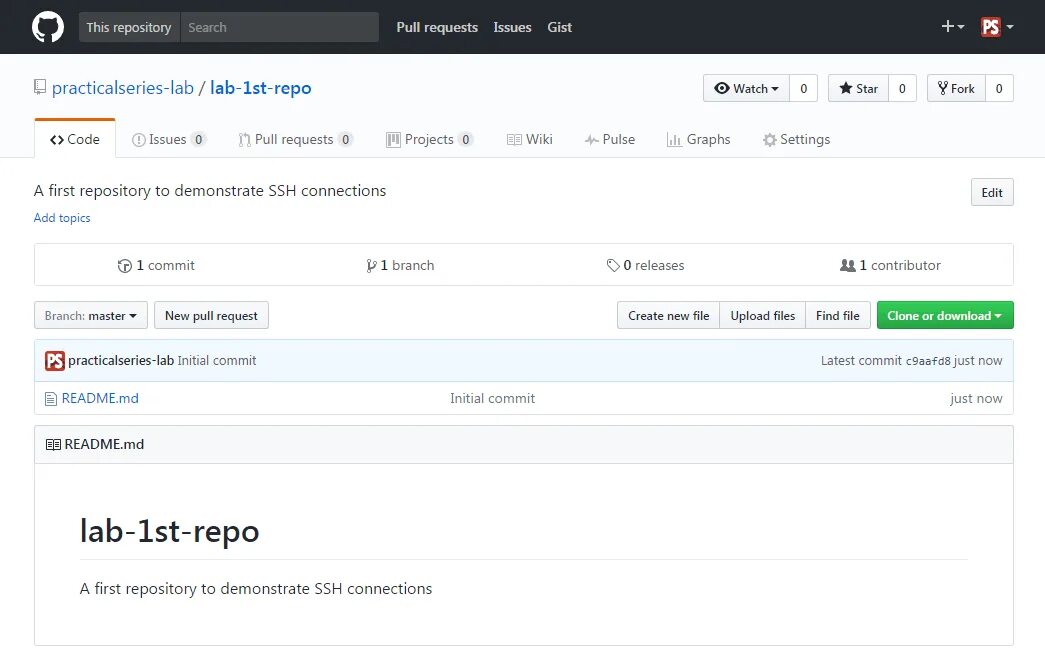This screenshot has height=669, width=1045.
Task: Click the Edit description button
Action: tap(991, 193)
